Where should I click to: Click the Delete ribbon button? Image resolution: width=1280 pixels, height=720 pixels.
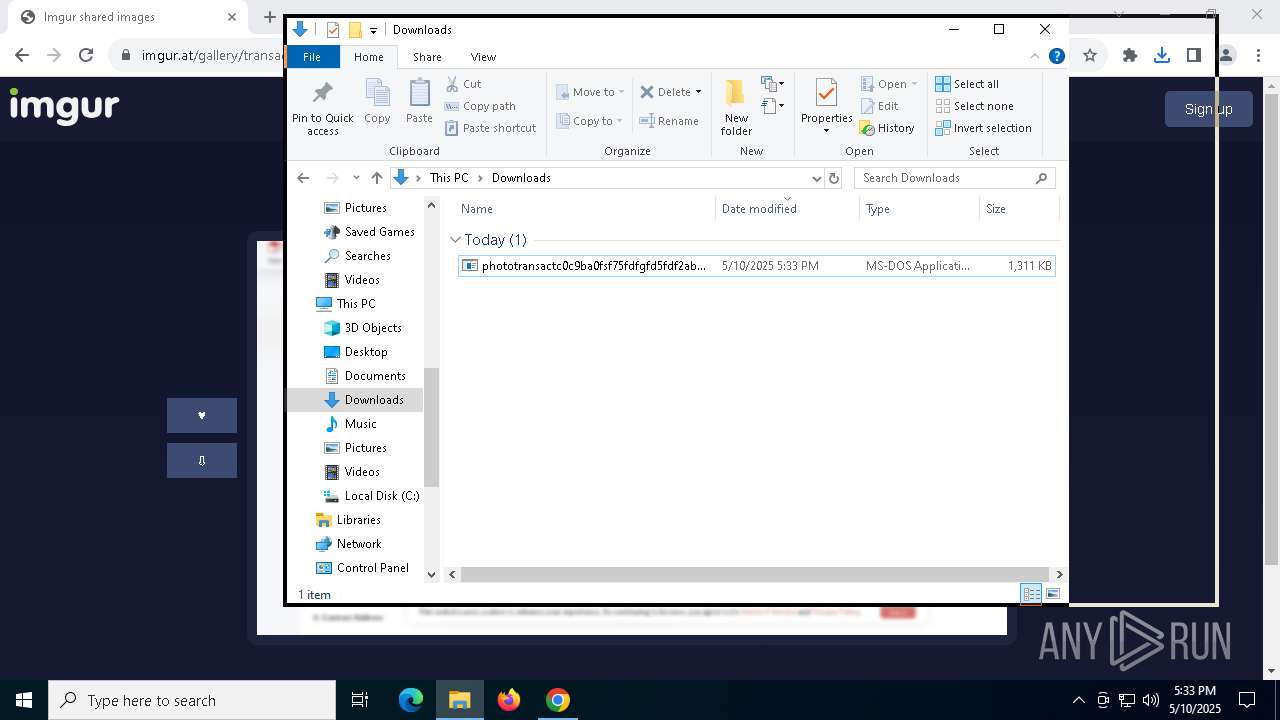(665, 92)
